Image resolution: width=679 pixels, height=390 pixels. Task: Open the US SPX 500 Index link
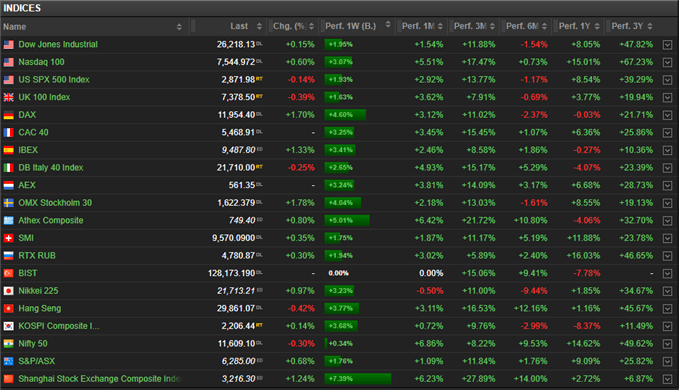coord(54,80)
